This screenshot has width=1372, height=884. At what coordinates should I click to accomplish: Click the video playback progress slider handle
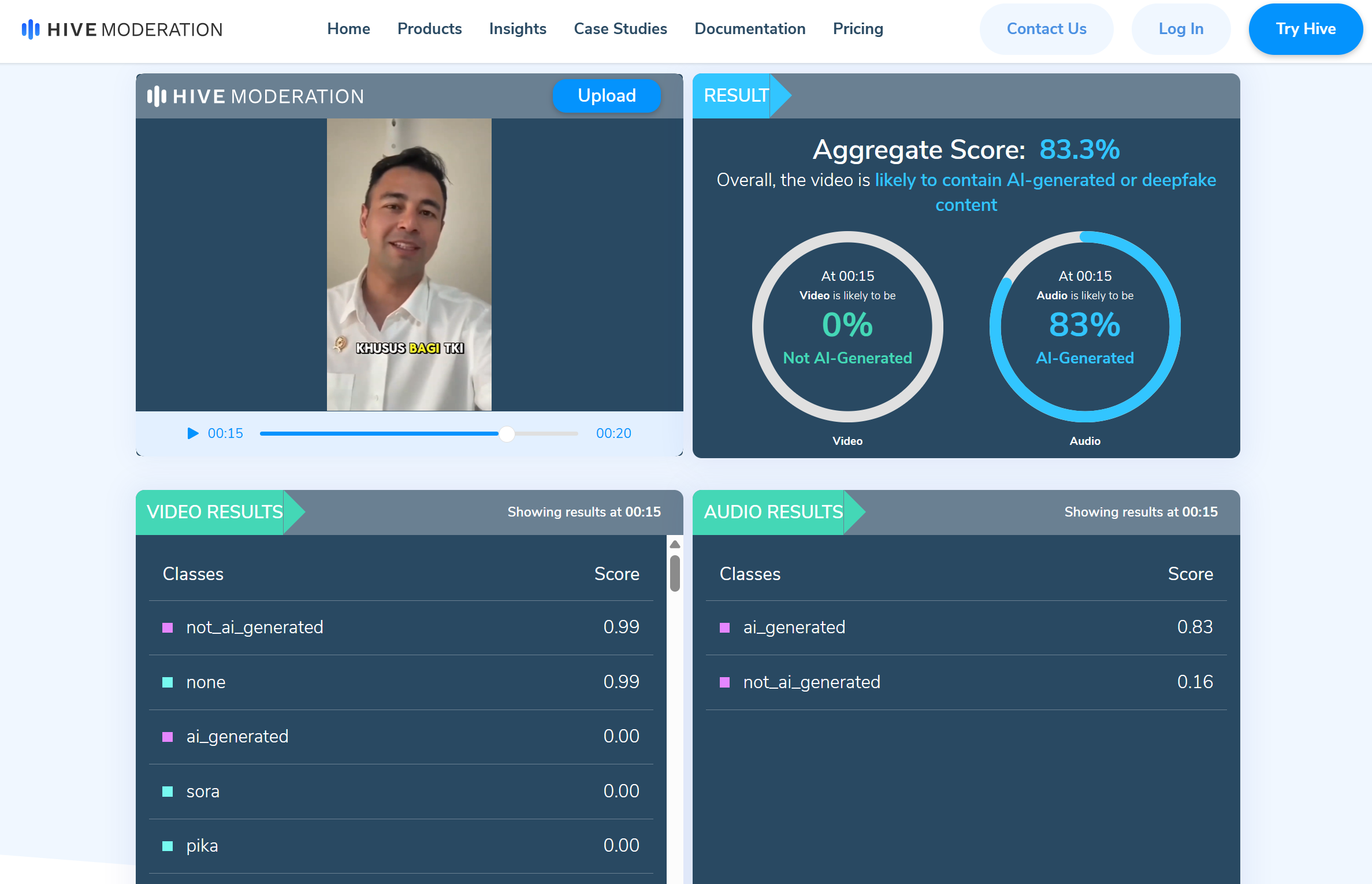click(507, 434)
